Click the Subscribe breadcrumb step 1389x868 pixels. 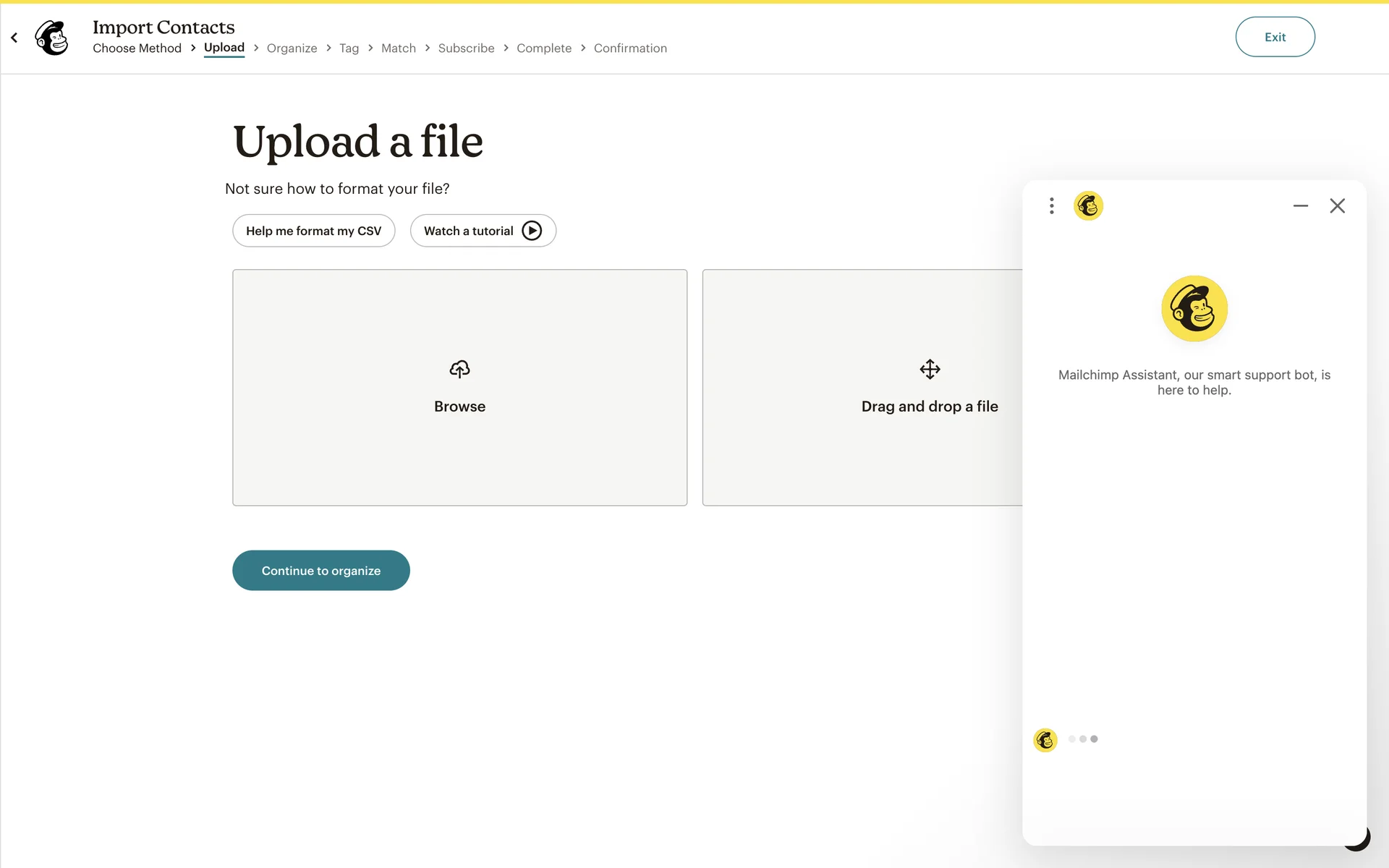pos(466,48)
